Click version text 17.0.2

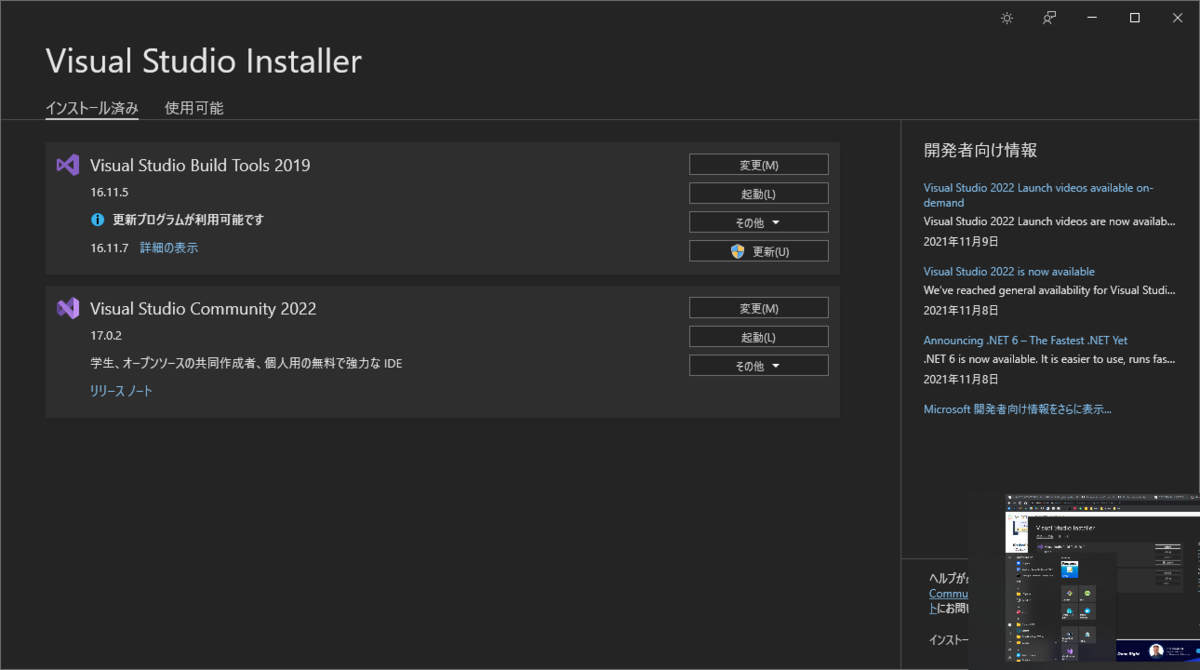pyautogui.click(x=105, y=335)
